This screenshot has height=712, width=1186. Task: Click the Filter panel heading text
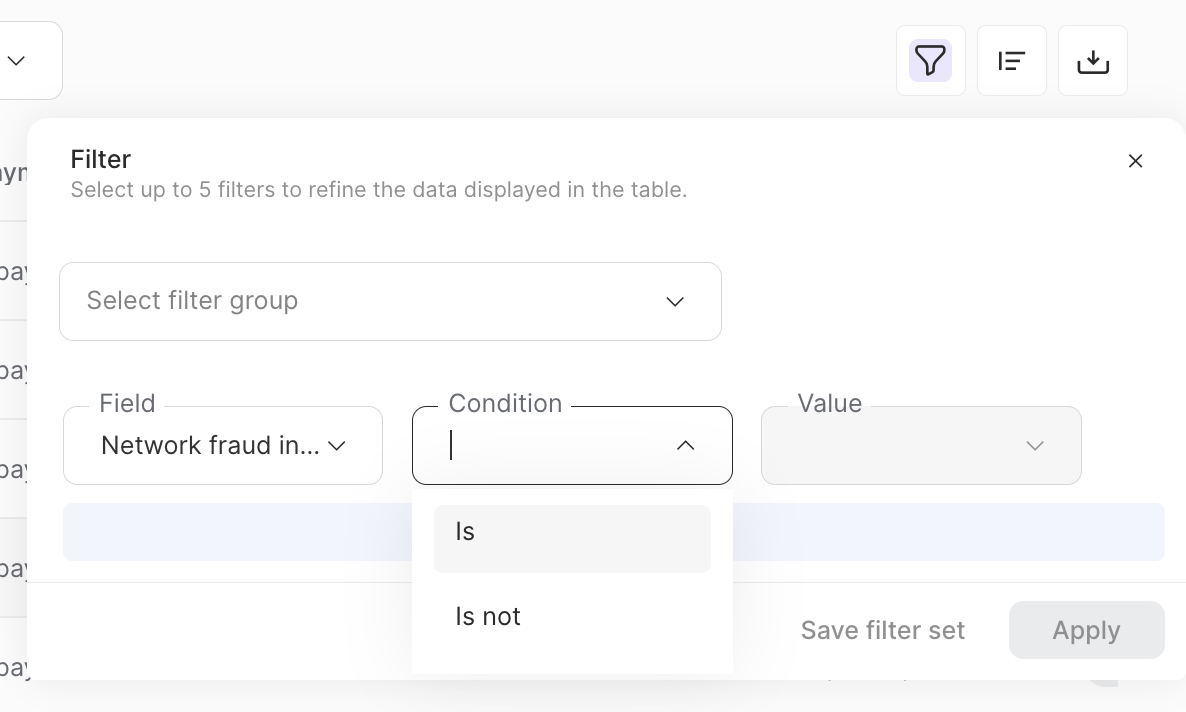101,159
